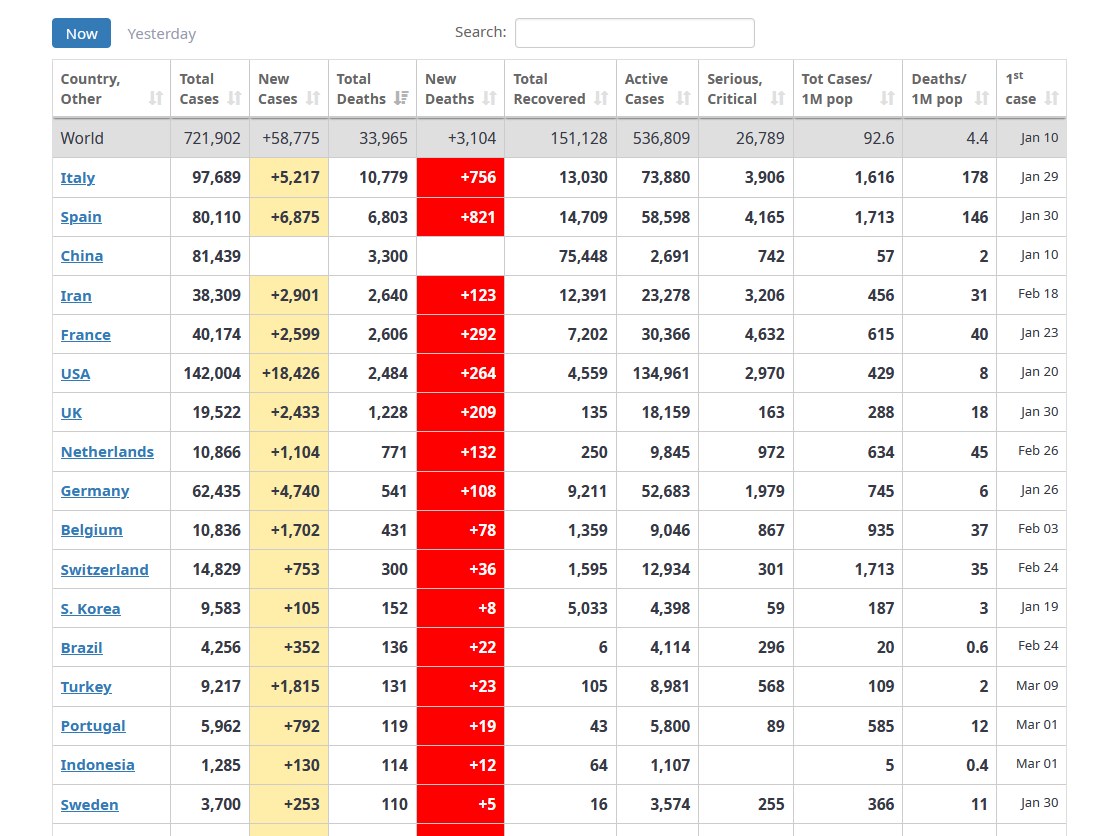Image resolution: width=1115 pixels, height=836 pixels.
Task: Click sort arrows icon in Serious, Critical column
Action: [778, 98]
